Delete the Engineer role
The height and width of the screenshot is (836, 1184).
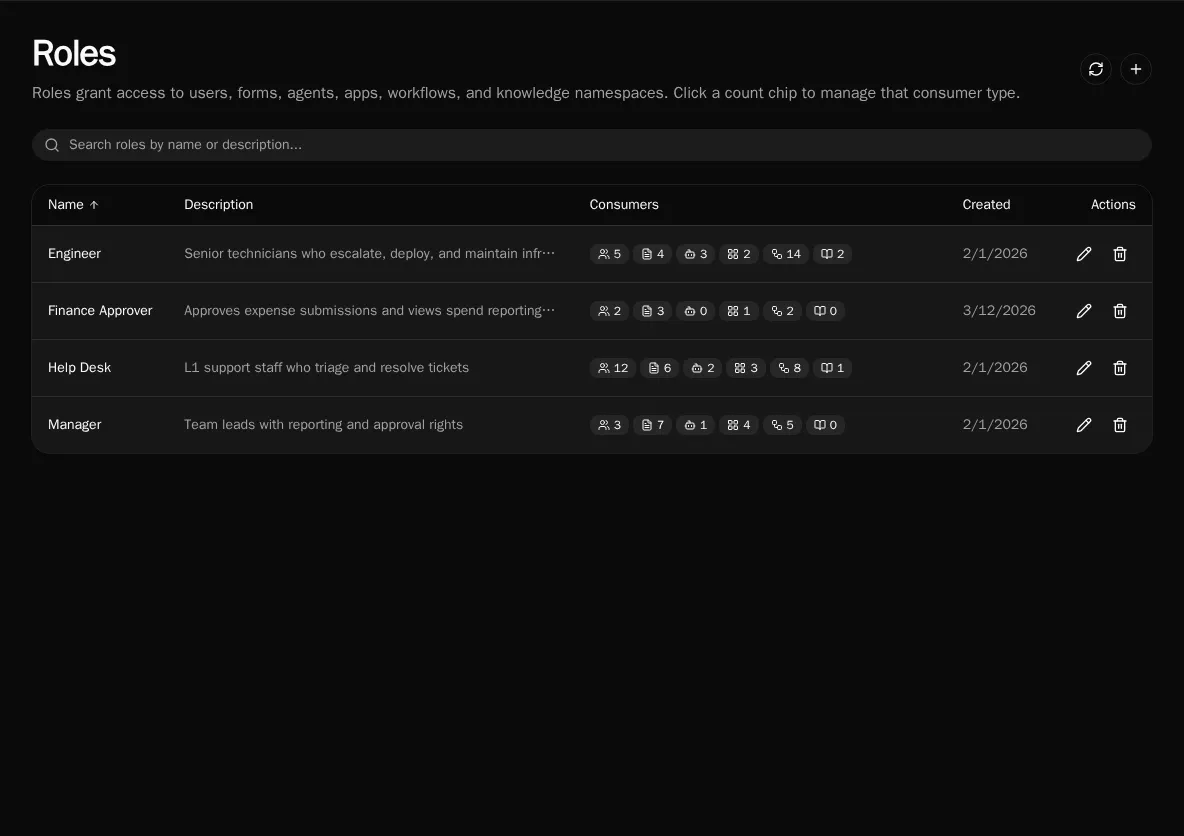(1120, 254)
